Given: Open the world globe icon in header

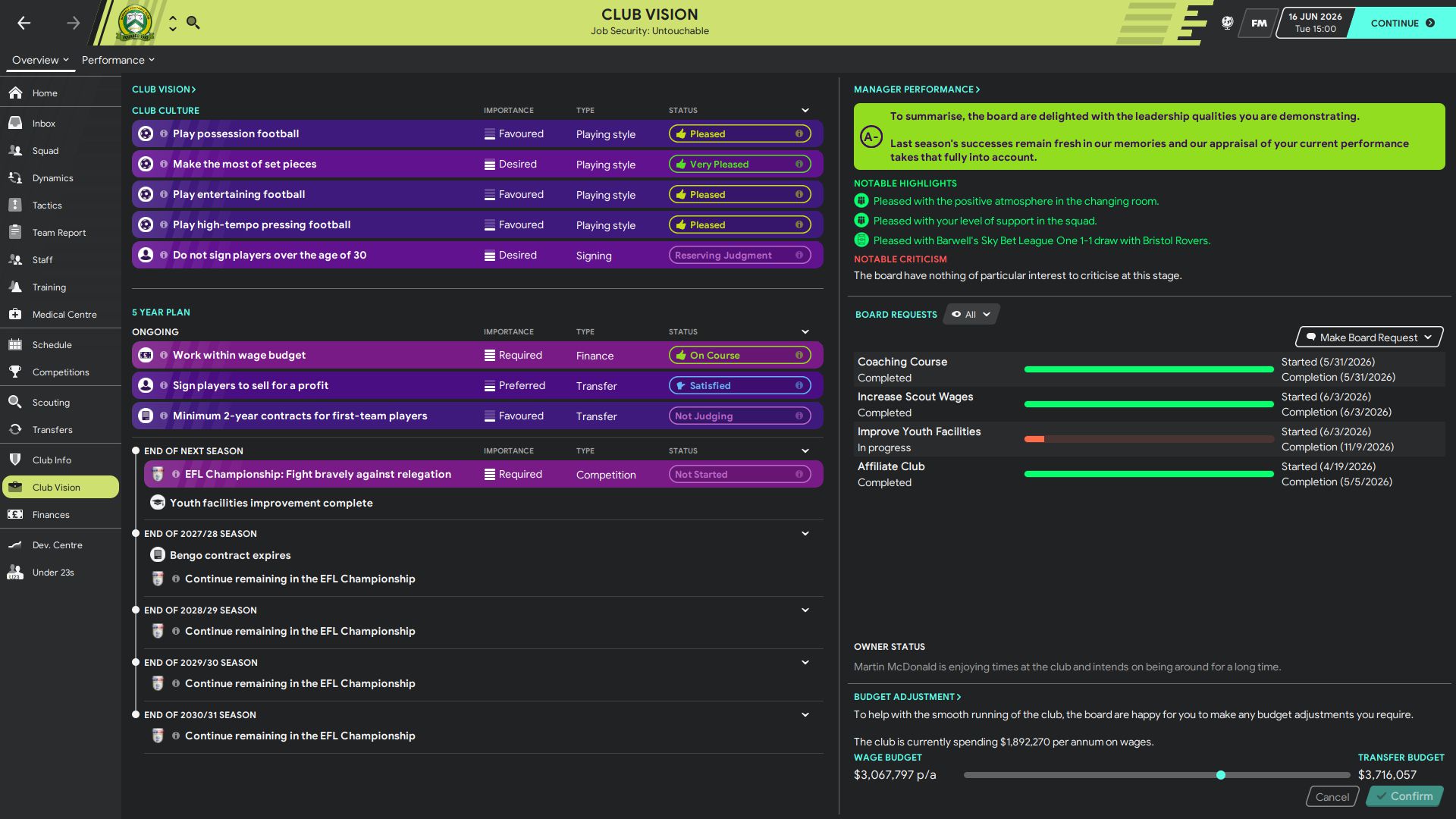Looking at the screenshot, I should pos(1227,23).
